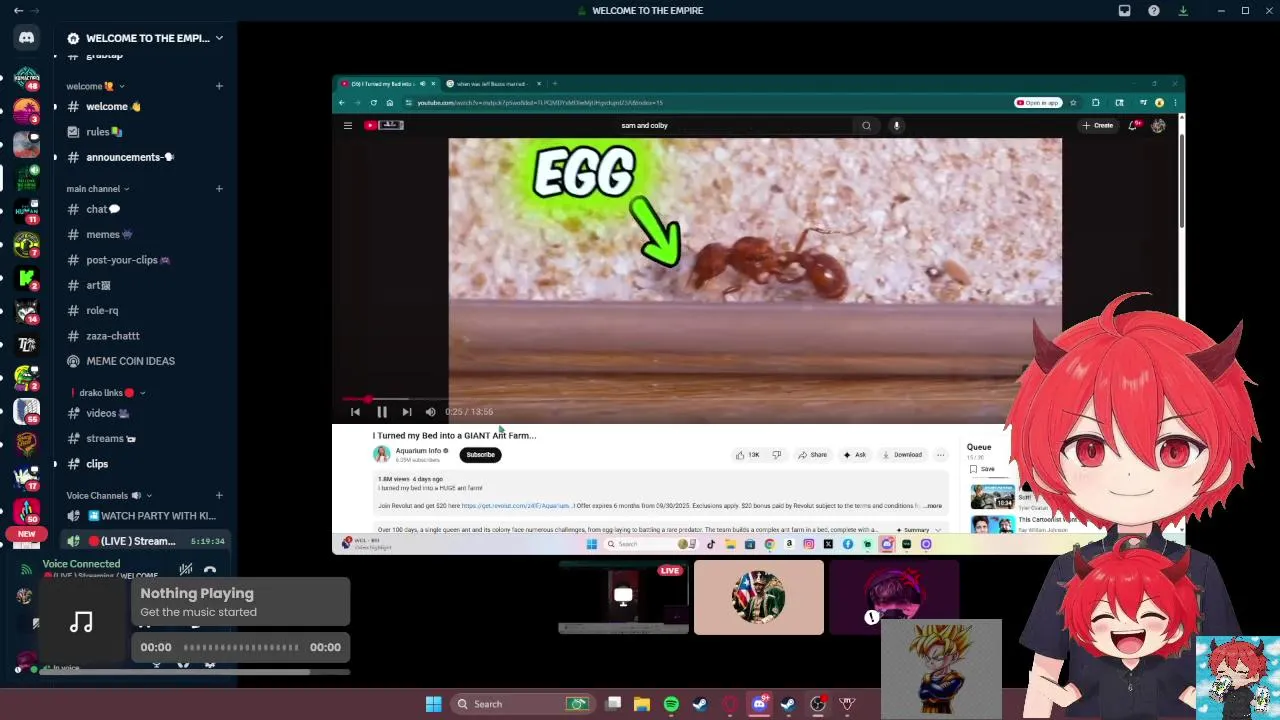1280x720 pixels.
Task: Click YouTube search field containing sam and colby
Action: (736, 125)
